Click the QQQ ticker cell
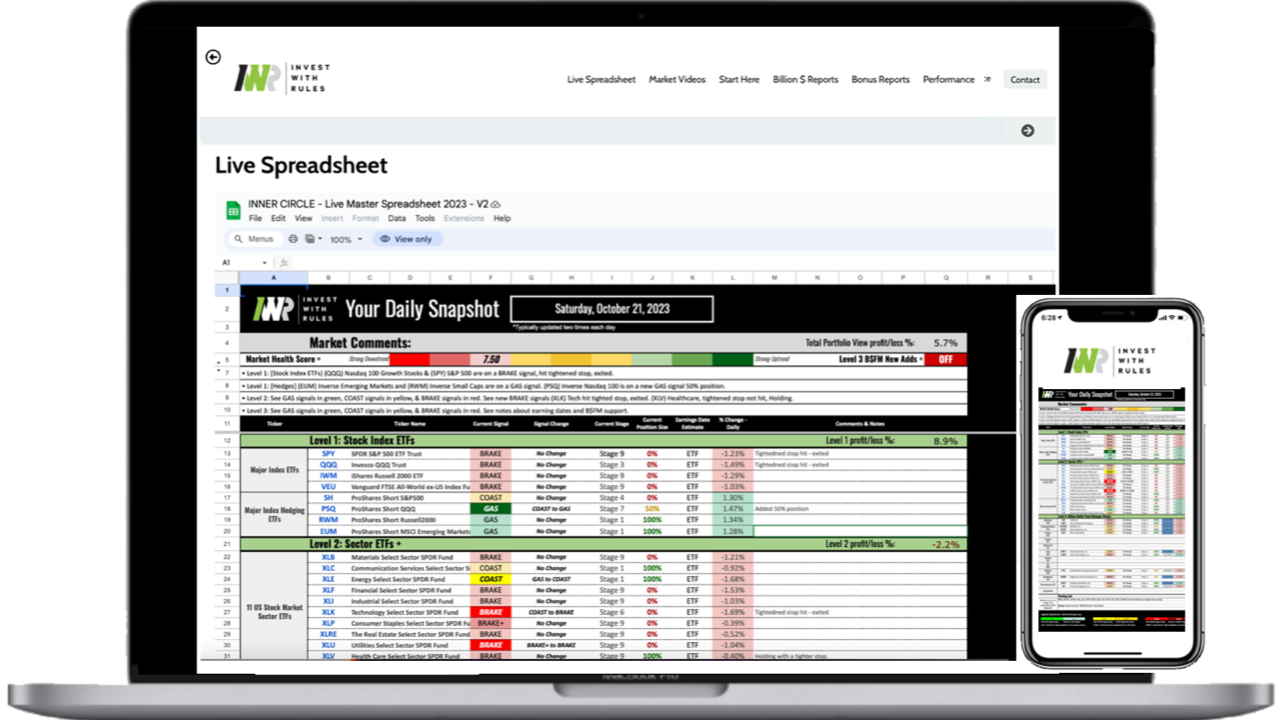1280x720 pixels. pos(328,465)
